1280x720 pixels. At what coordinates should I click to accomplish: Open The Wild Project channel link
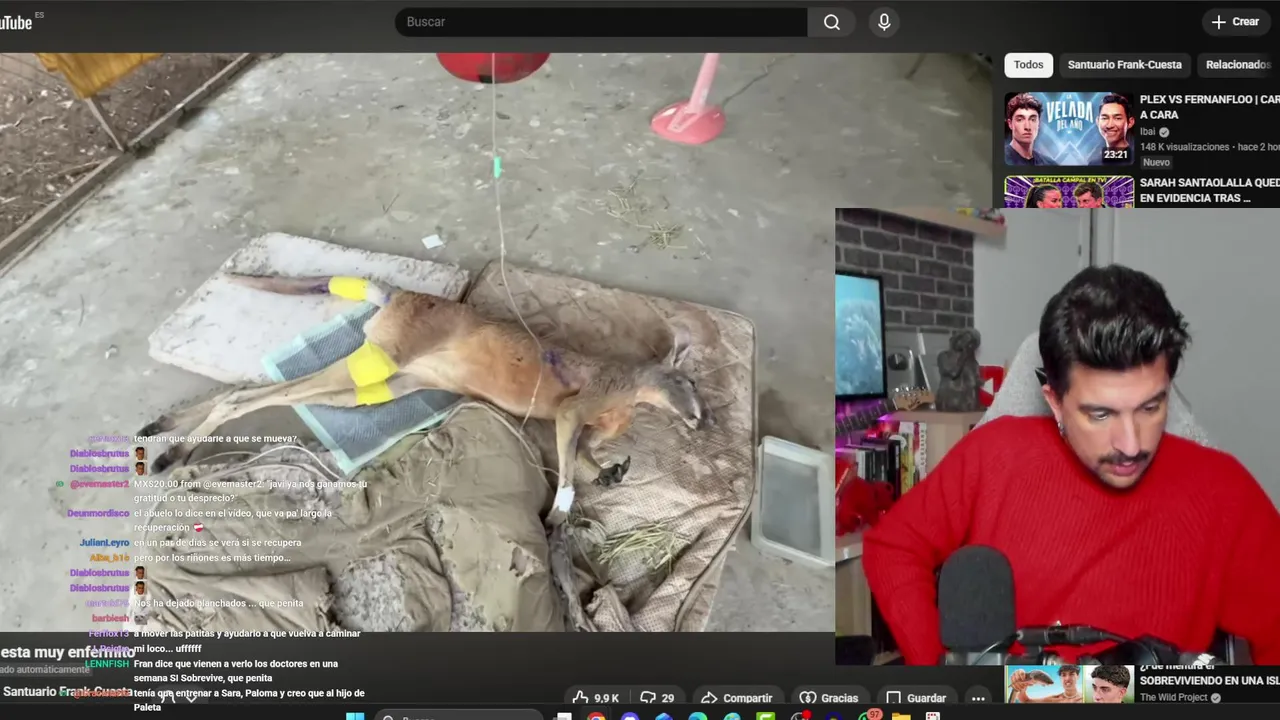click(1174, 697)
